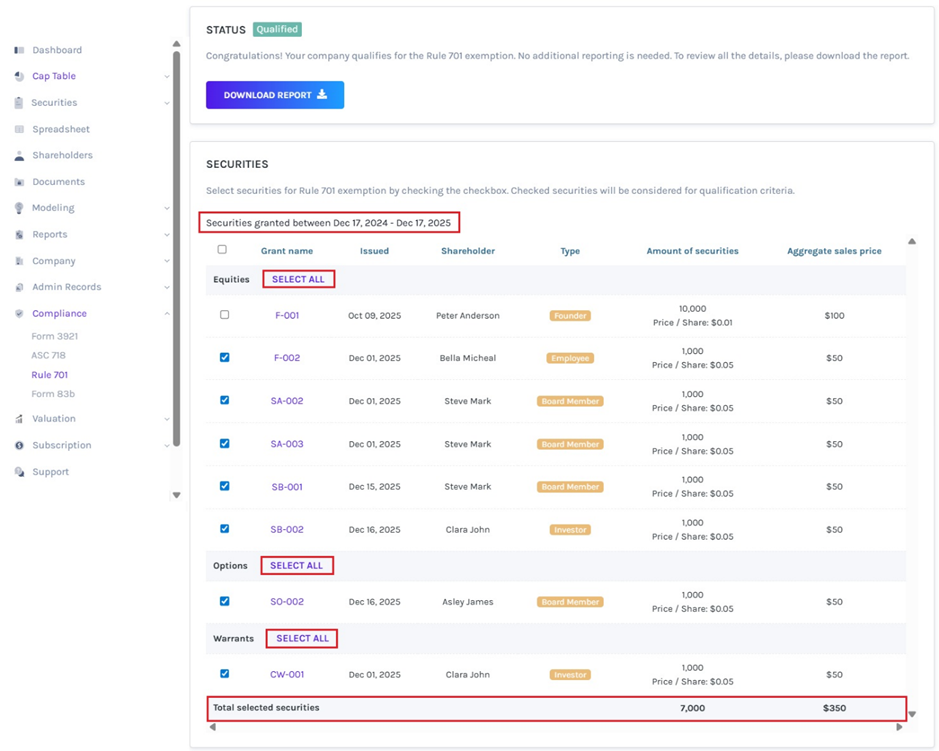The width and height of the screenshot is (939, 751).
Task: Open the CW-001 grant link
Action: [287, 675]
